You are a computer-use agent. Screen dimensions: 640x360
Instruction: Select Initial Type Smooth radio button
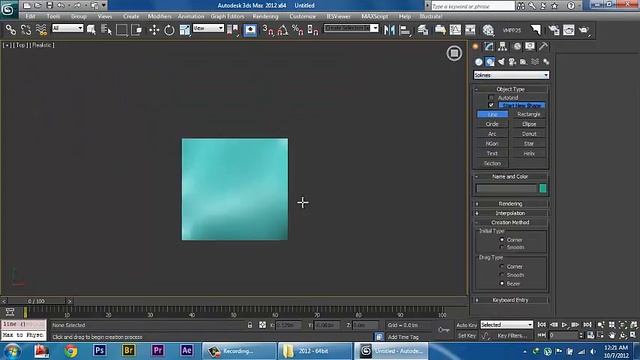502,247
